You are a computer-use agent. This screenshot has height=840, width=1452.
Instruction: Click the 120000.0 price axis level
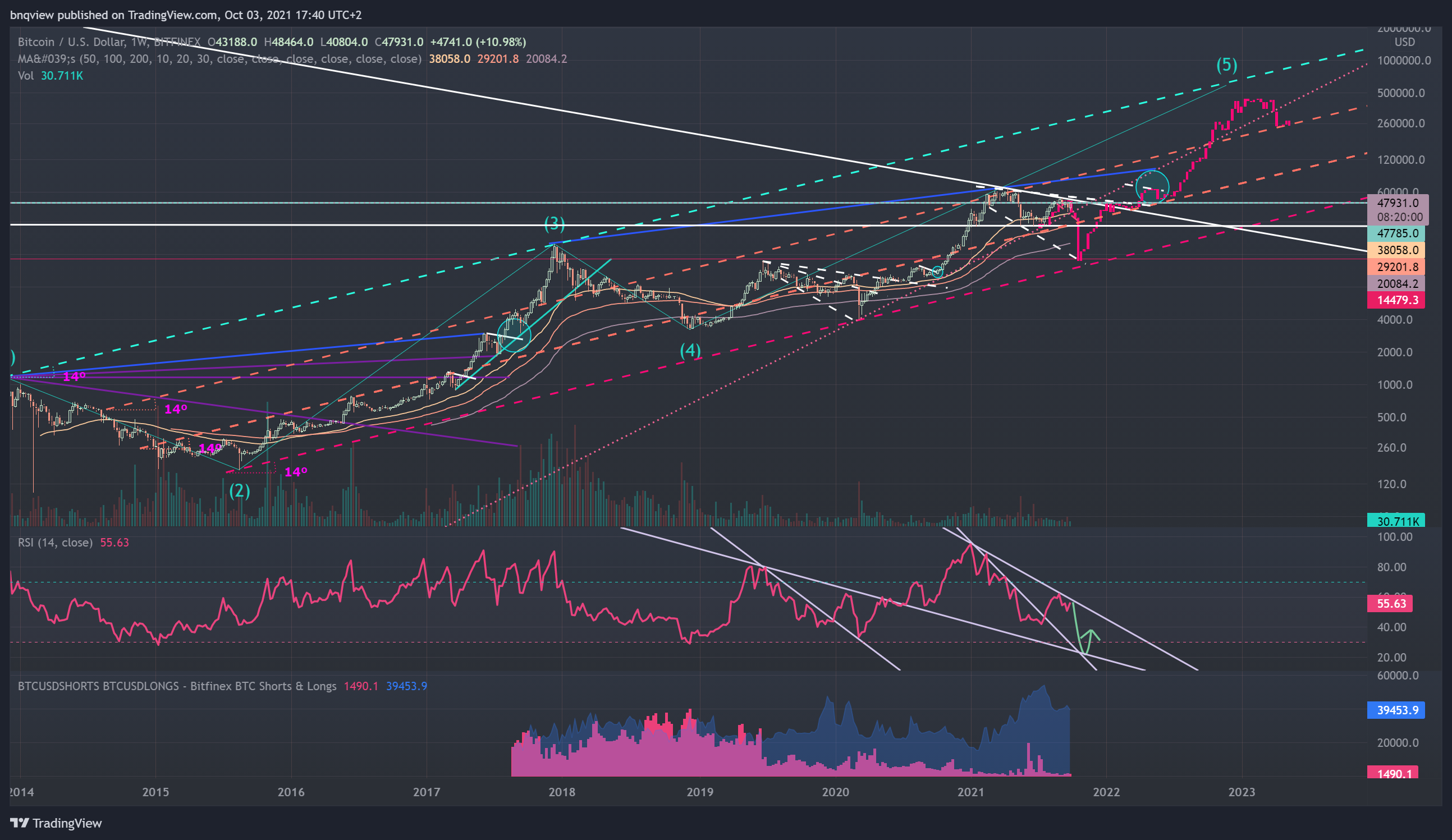pyautogui.click(x=1400, y=159)
